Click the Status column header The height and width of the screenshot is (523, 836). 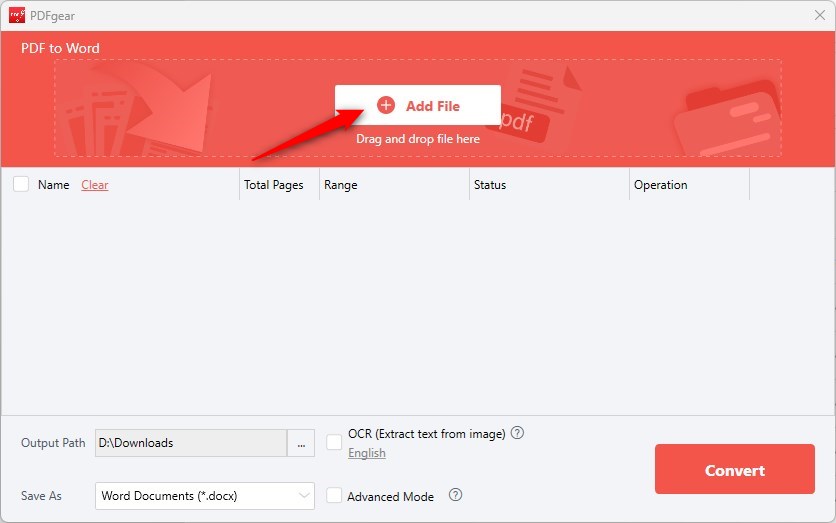490,185
